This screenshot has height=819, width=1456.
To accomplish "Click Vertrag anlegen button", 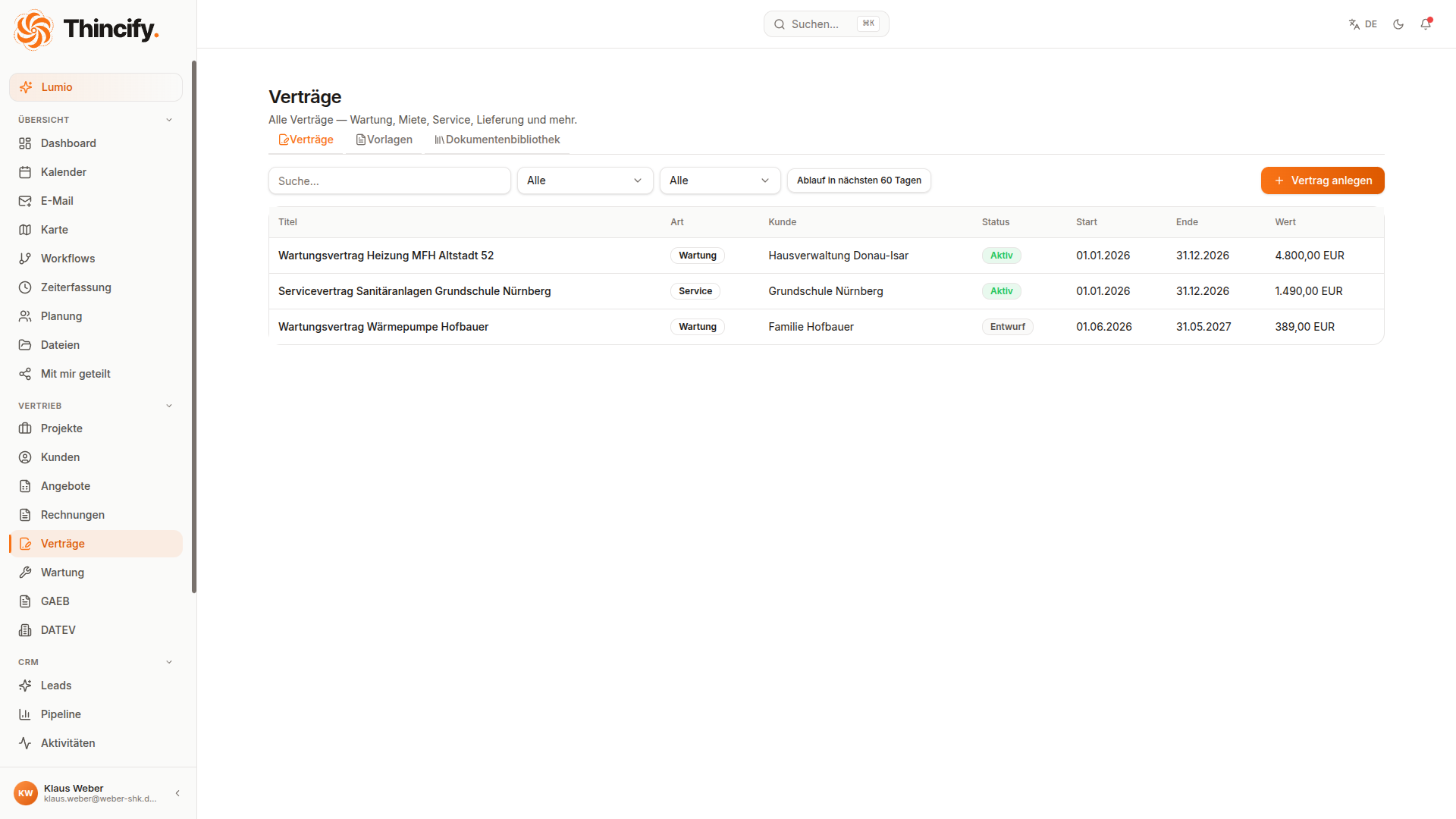I will pos(1323,180).
